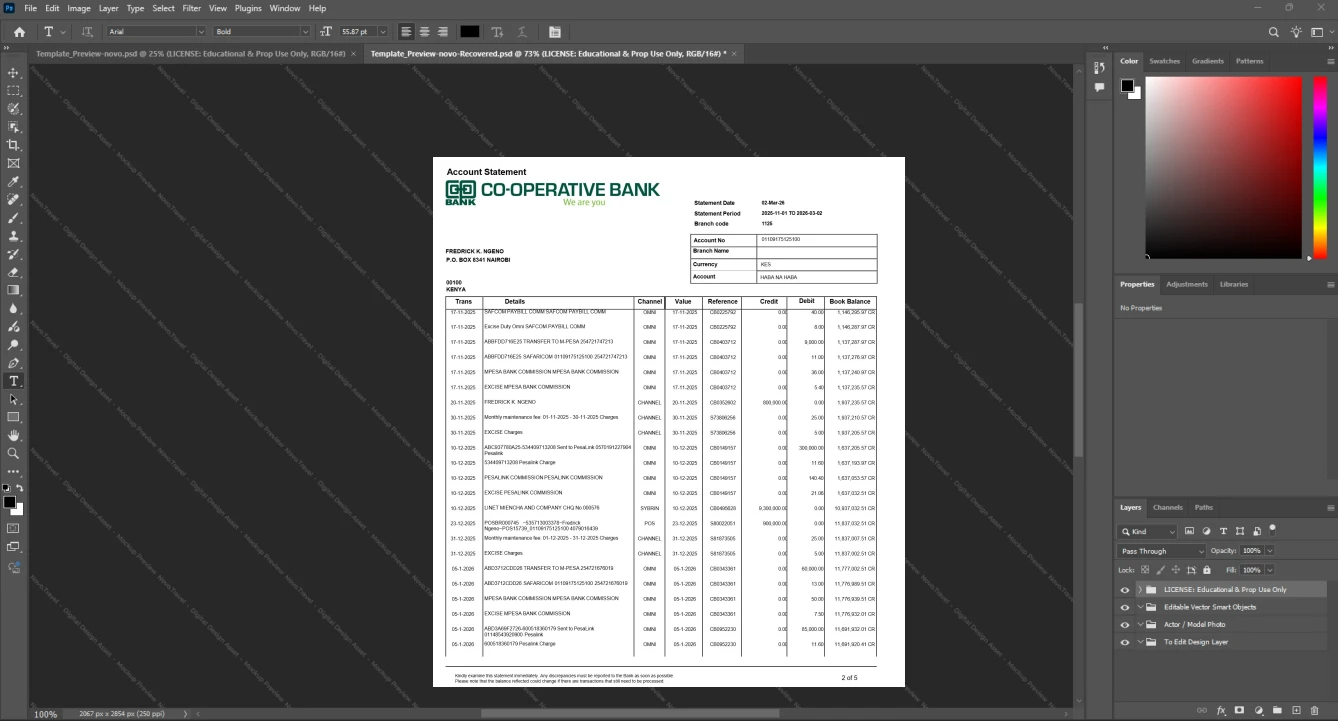Select the Hand tool
This screenshot has width=1338, height=721.
click(13, 435)
